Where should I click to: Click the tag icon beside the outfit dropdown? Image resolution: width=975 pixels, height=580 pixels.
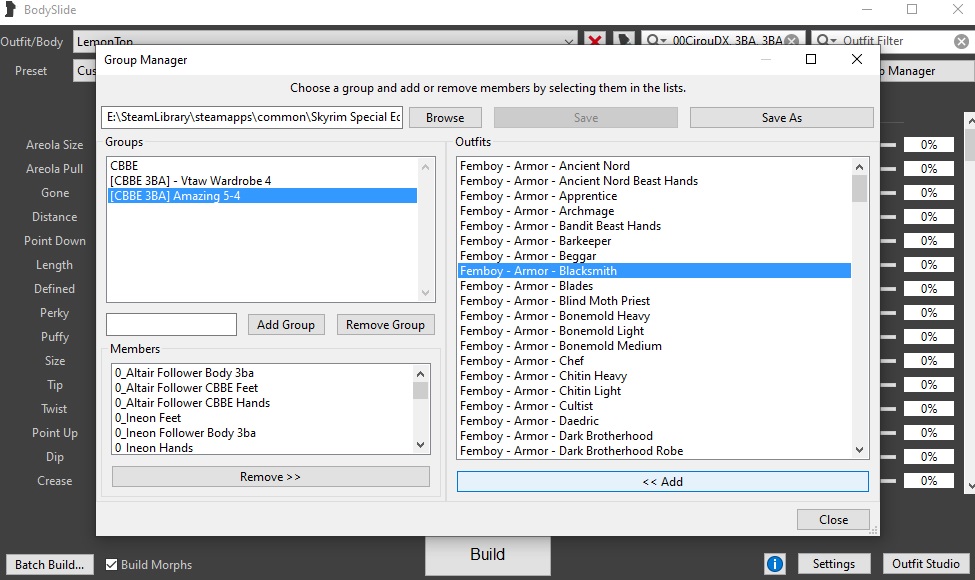(x=624, y=41)
